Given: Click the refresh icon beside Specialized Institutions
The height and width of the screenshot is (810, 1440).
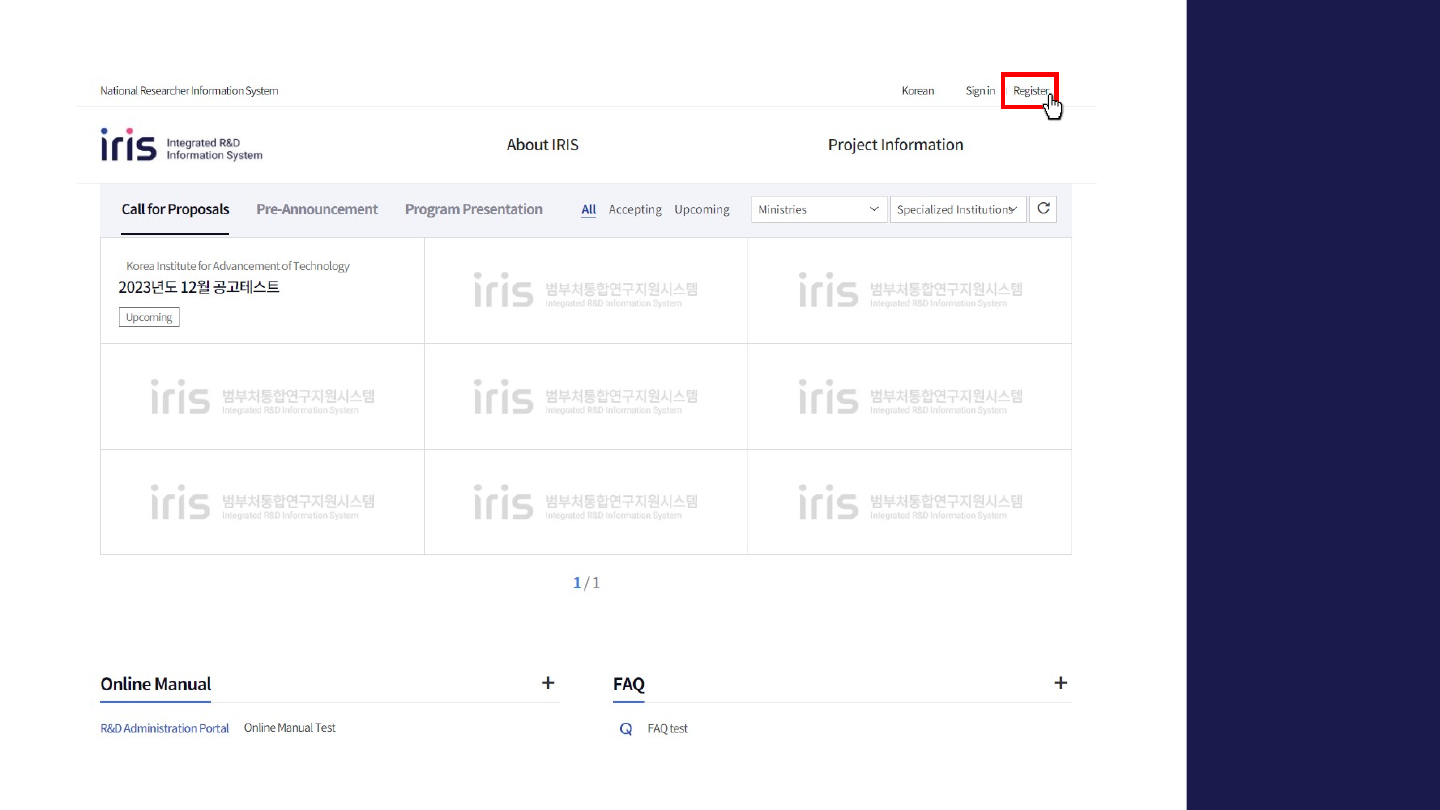Looking at the screenshot, I should (1043, 209).
